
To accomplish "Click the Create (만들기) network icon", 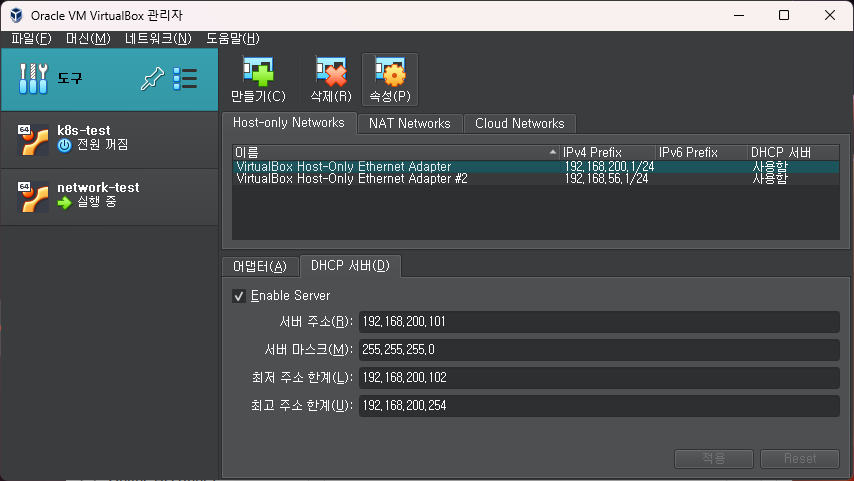I will tap(258, 72).
